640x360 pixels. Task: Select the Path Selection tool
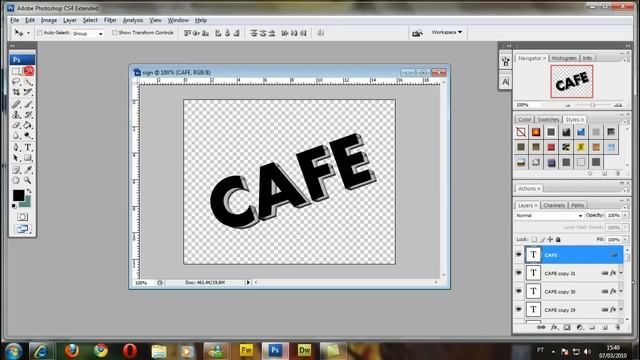(x=16, y=158)
